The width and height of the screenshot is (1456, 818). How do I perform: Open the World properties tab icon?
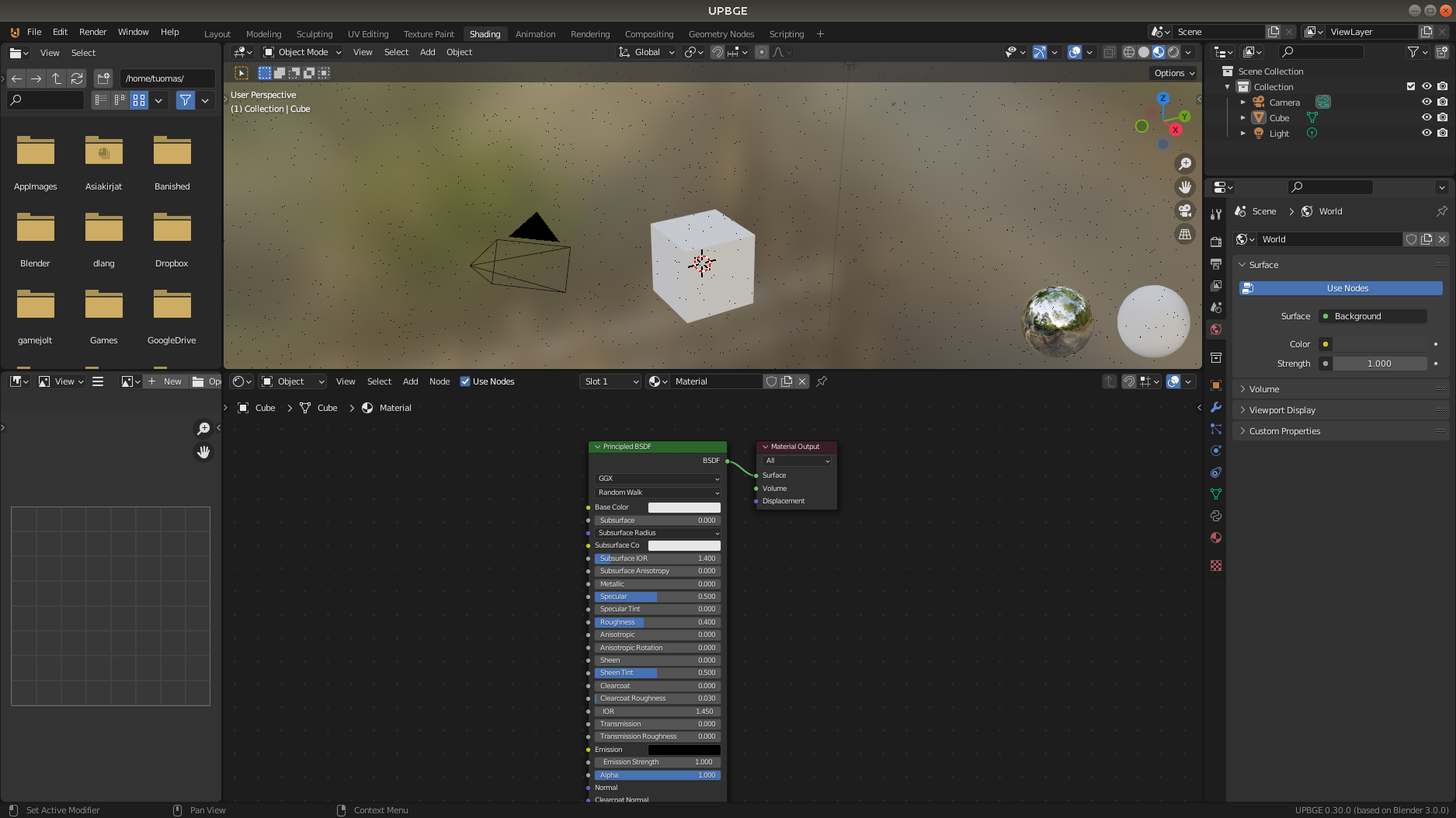pyautogui.click(x=1216, y=329)
